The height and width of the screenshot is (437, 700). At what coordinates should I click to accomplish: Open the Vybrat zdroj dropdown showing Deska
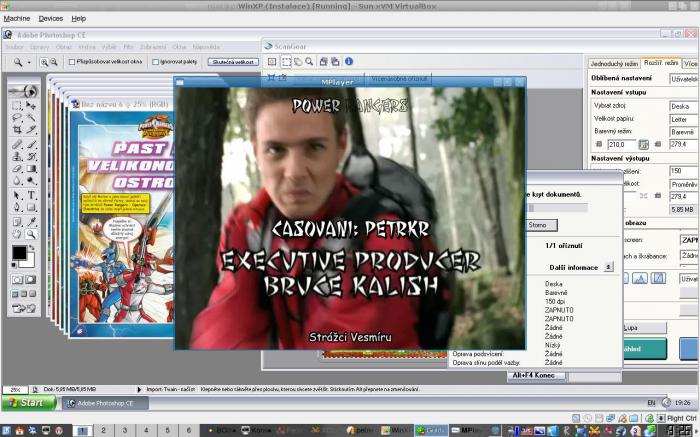pyautogui.click(x=684, y=106)
